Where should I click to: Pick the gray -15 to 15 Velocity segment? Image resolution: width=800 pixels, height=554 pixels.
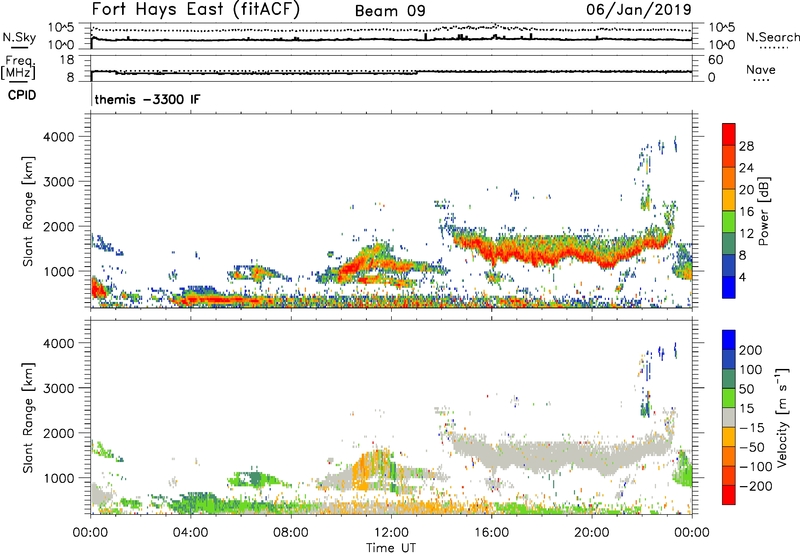[x=729, y=417]
